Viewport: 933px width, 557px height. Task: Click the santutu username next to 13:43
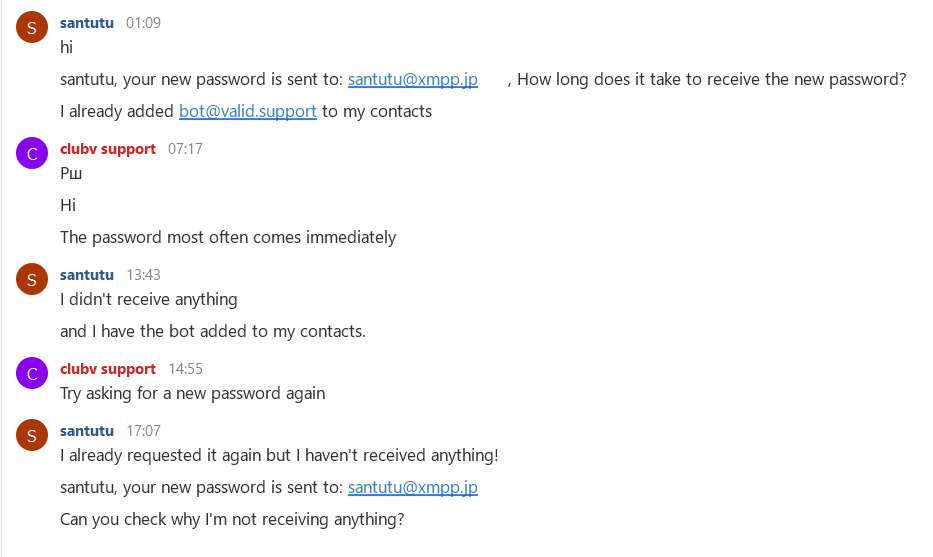pyautogui.click(x=87, y=274)
